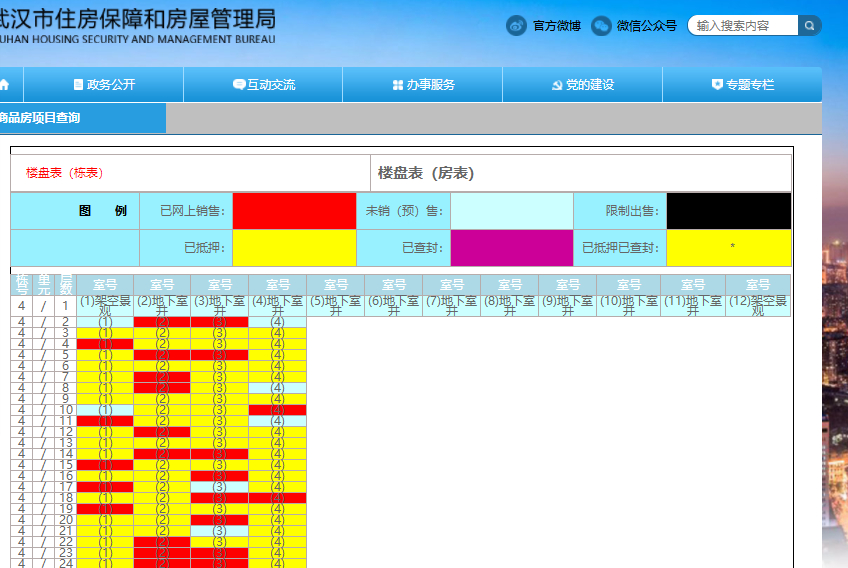
Task: Click the 官方微博 text link
Action: [x=556, y=26]
